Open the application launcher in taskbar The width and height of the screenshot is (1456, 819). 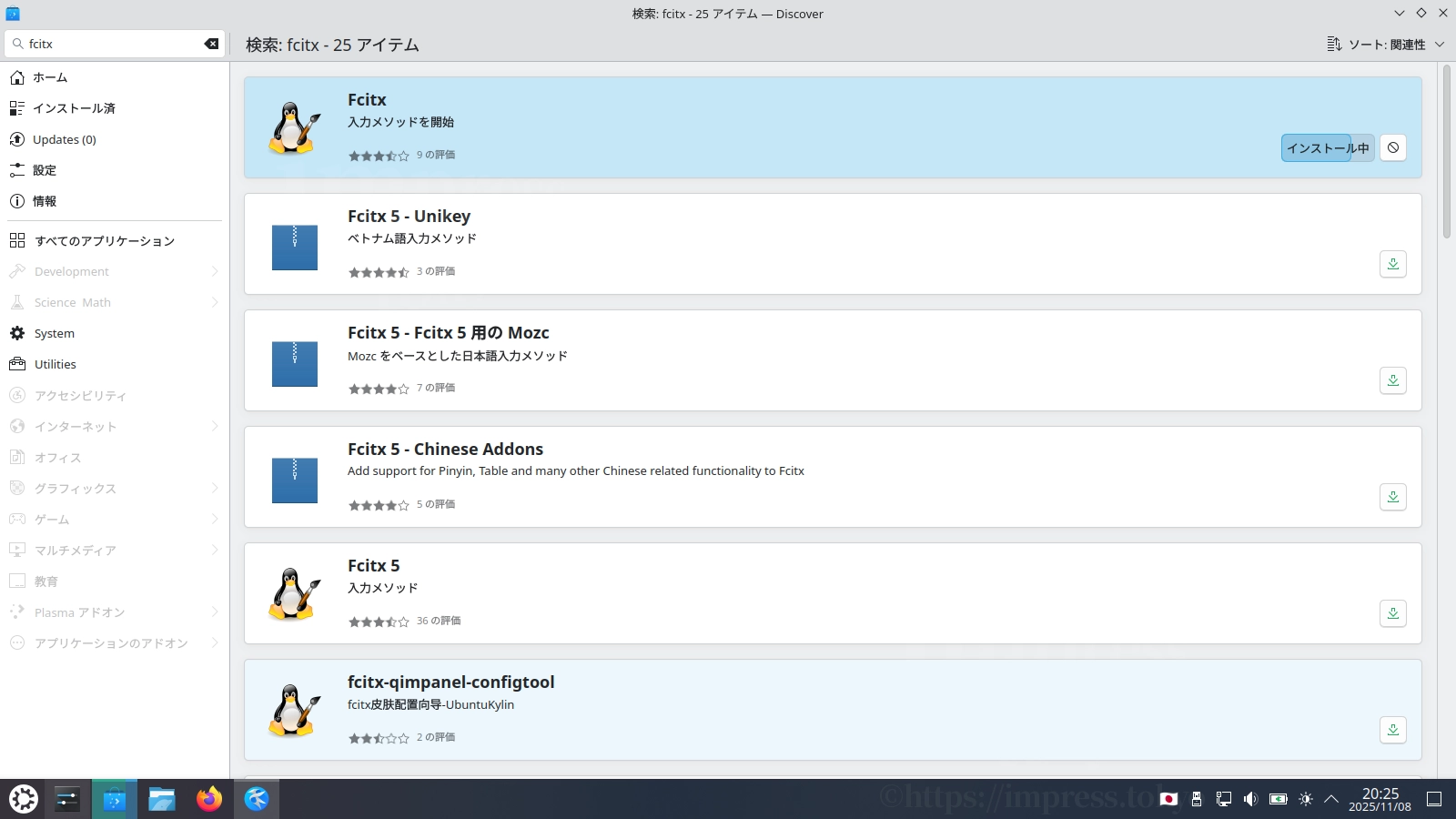[24, 799]
